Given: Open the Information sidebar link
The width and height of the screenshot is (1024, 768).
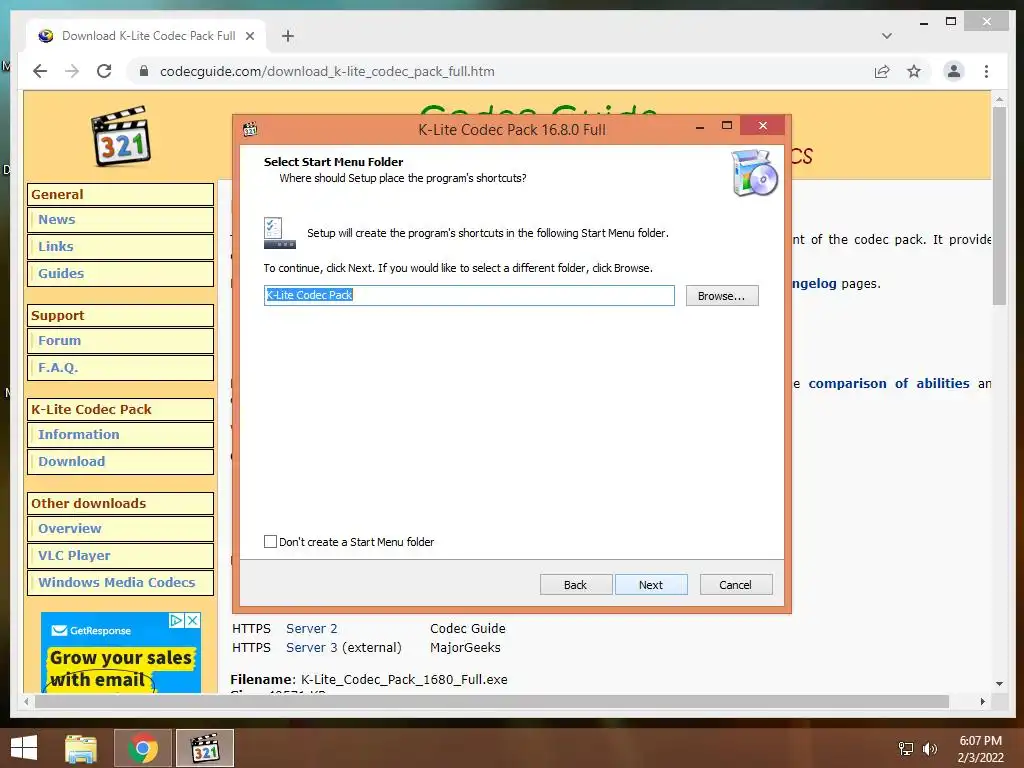Looking at the screenshot, I should [x=78, y=435].
